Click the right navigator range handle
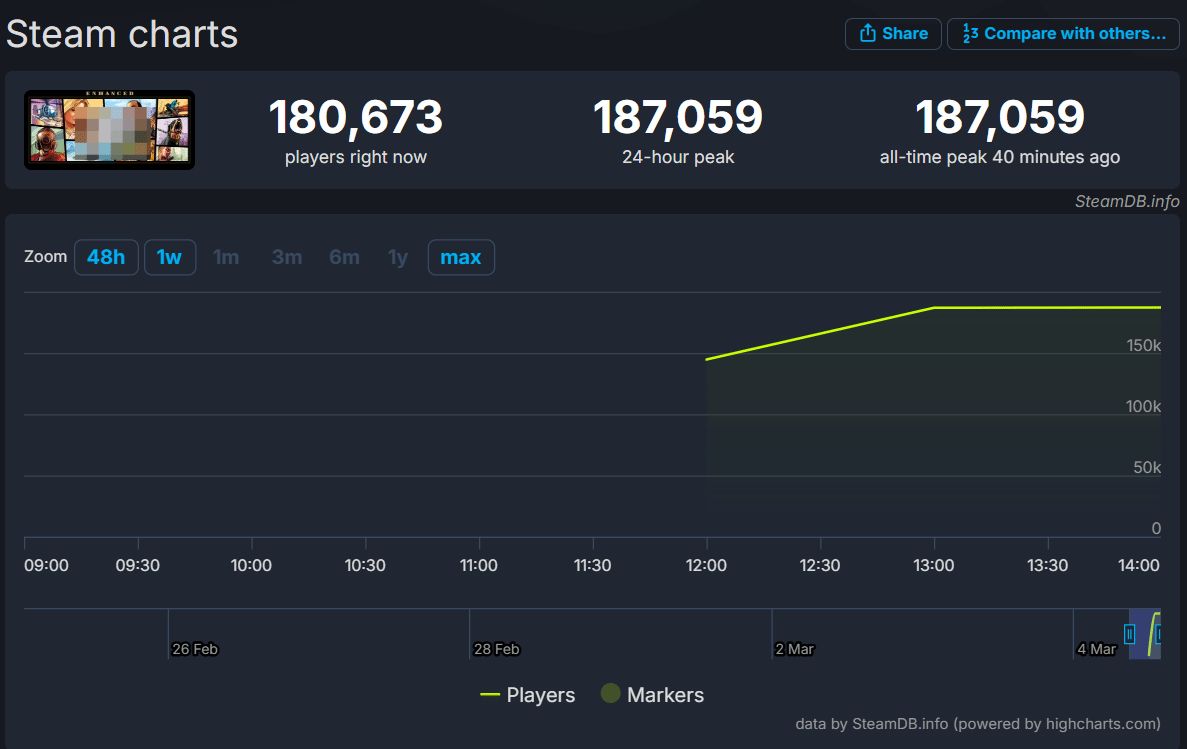Screen dimensions: 1187x749 point(1158,634)
